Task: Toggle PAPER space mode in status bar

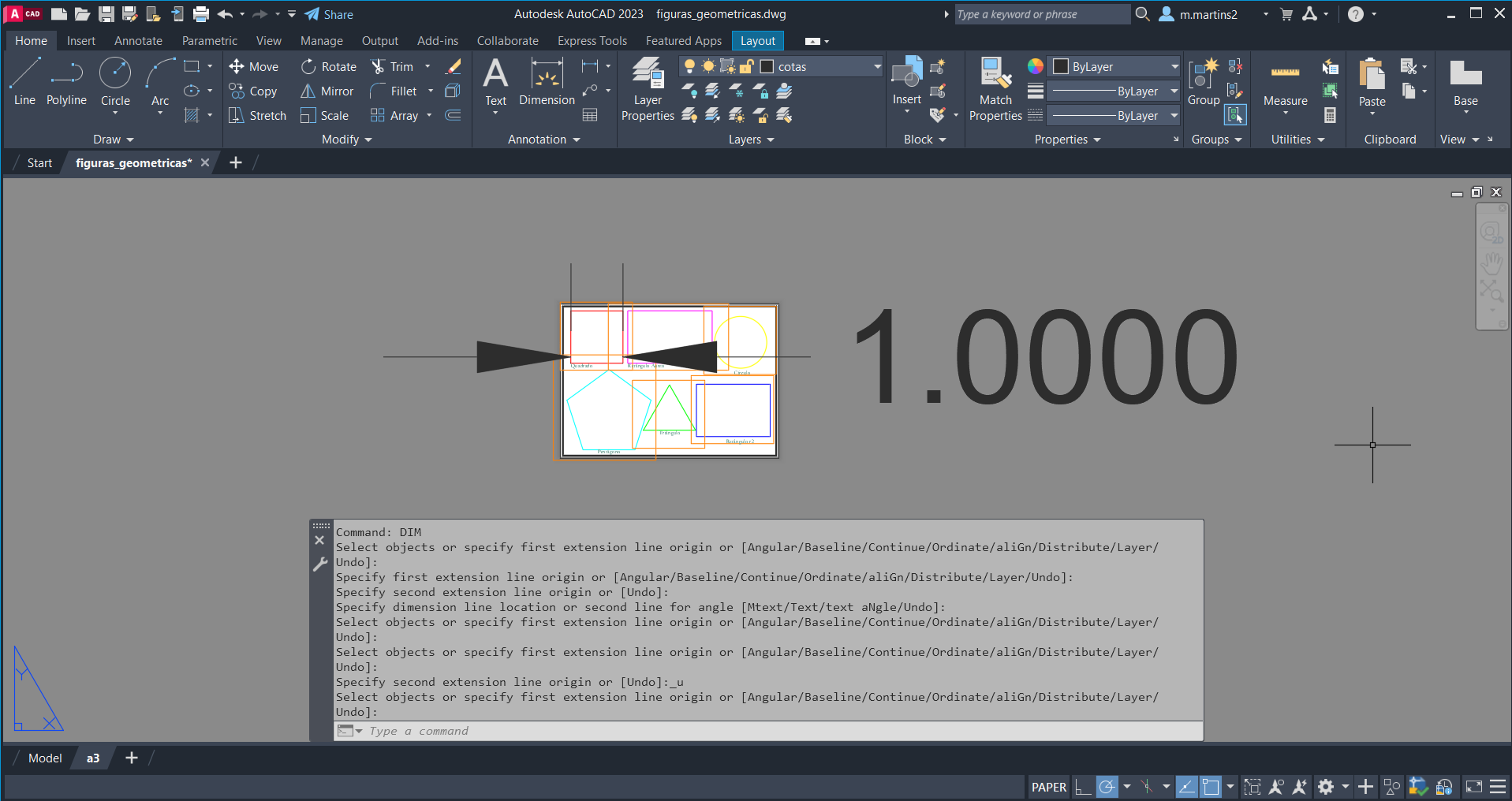Action: (x=1048, y=787)
